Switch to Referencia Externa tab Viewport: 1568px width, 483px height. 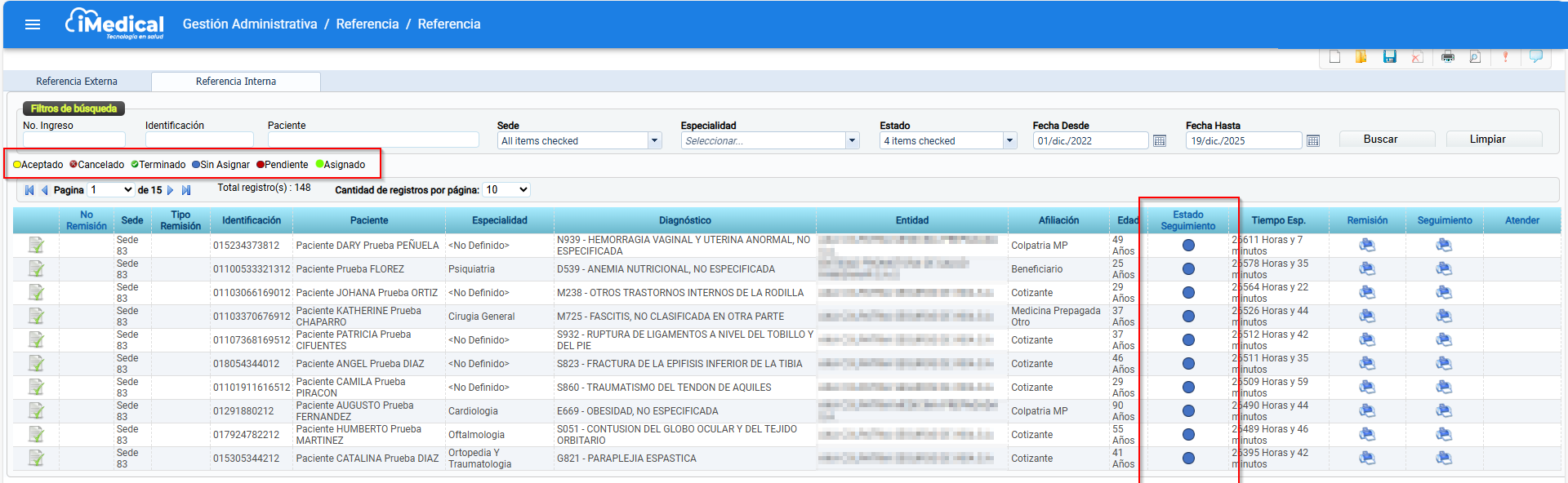(77, 82)
